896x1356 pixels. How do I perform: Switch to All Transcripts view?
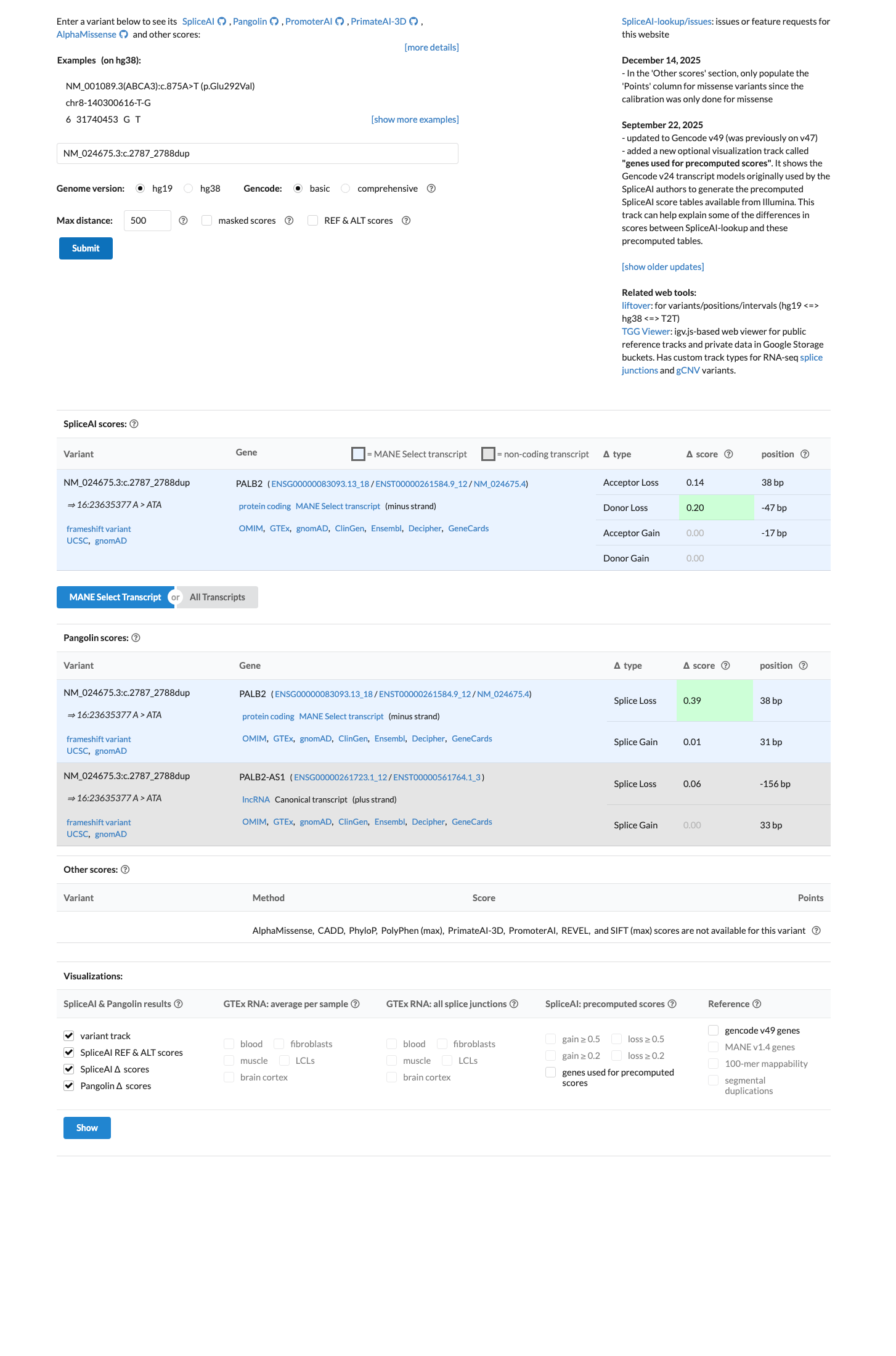click(x=218, y=597)
